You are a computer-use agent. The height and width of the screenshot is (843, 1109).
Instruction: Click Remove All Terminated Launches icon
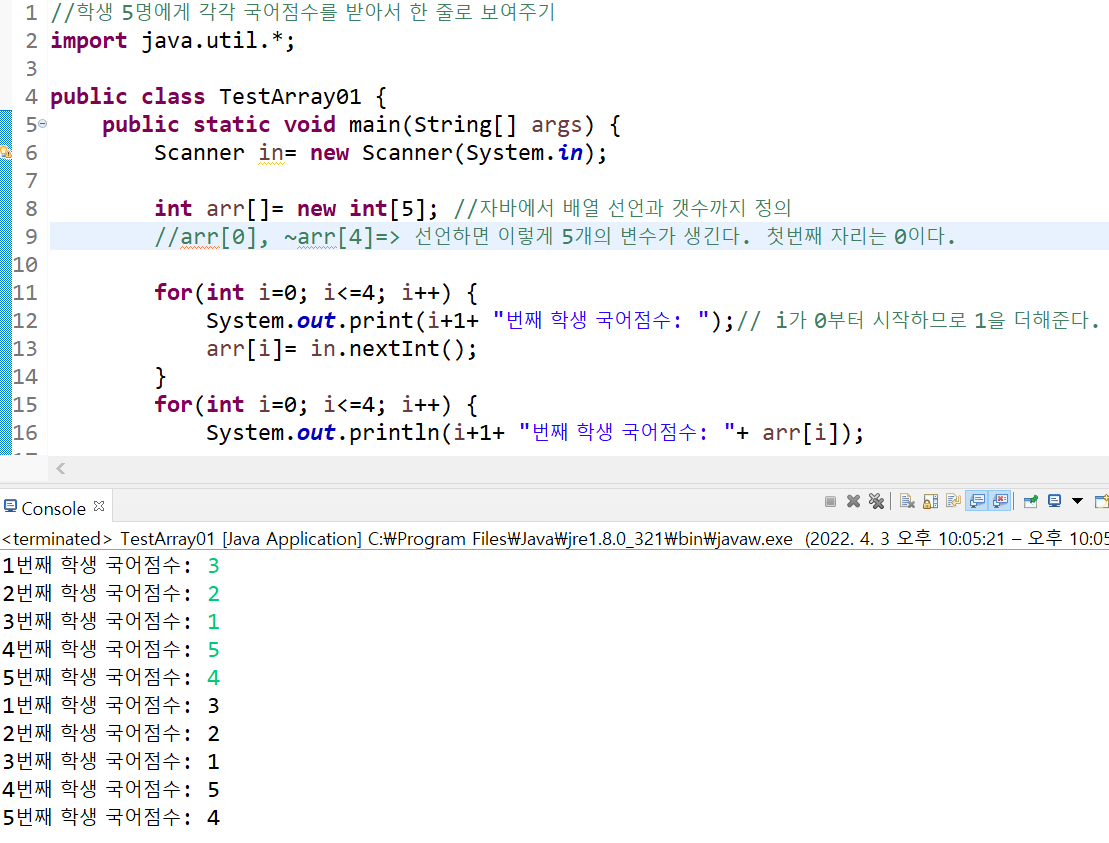click(x=876, y=501)
